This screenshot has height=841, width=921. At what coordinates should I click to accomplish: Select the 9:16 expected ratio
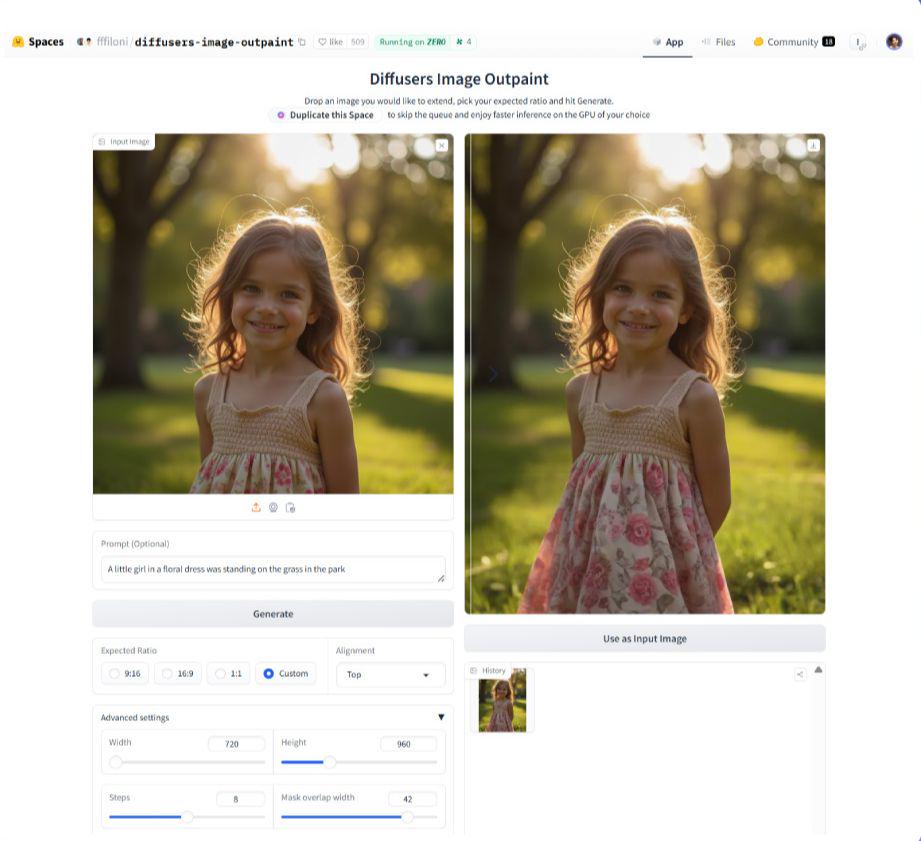click(x=125, y=674)
